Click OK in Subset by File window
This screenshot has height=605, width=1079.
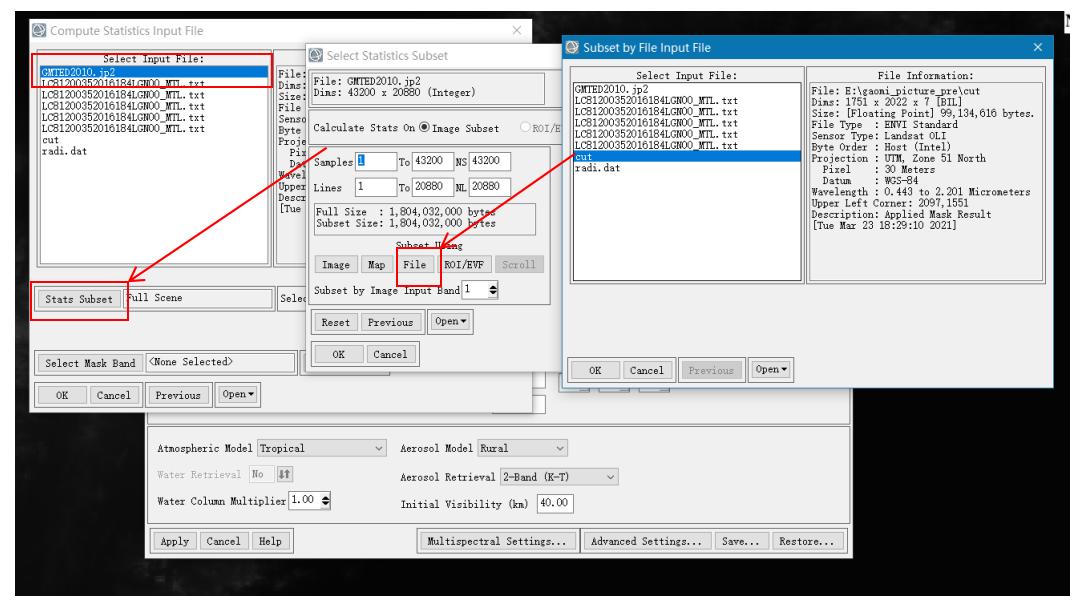tap(595, 370)
